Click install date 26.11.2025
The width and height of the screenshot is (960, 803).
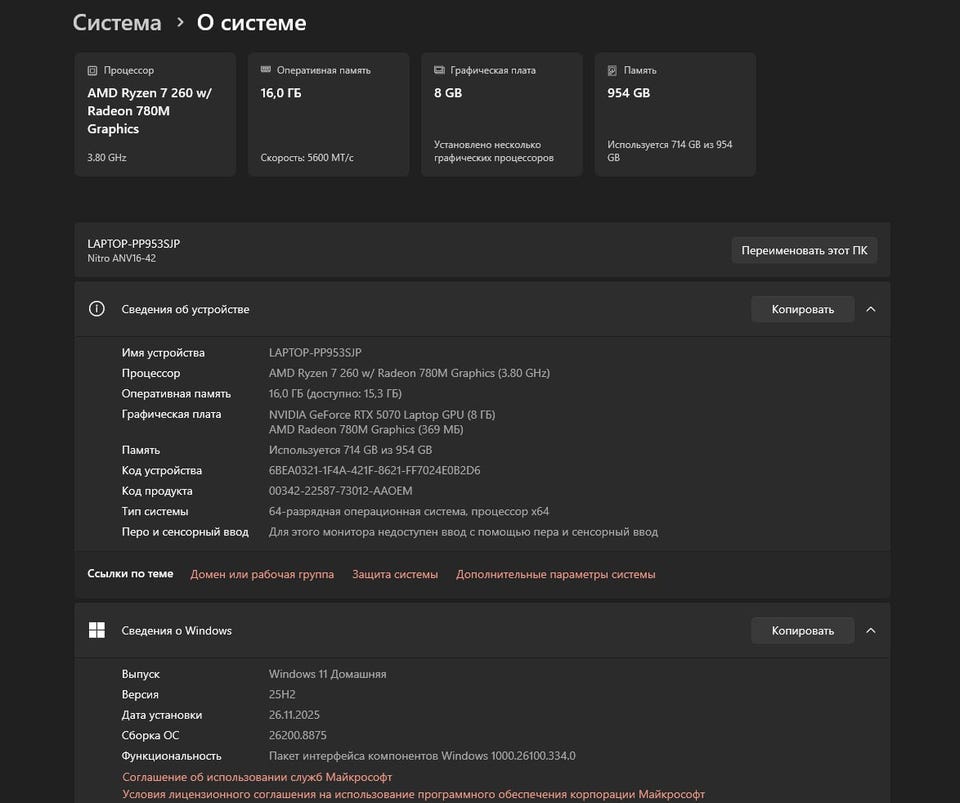pos(294,715)
